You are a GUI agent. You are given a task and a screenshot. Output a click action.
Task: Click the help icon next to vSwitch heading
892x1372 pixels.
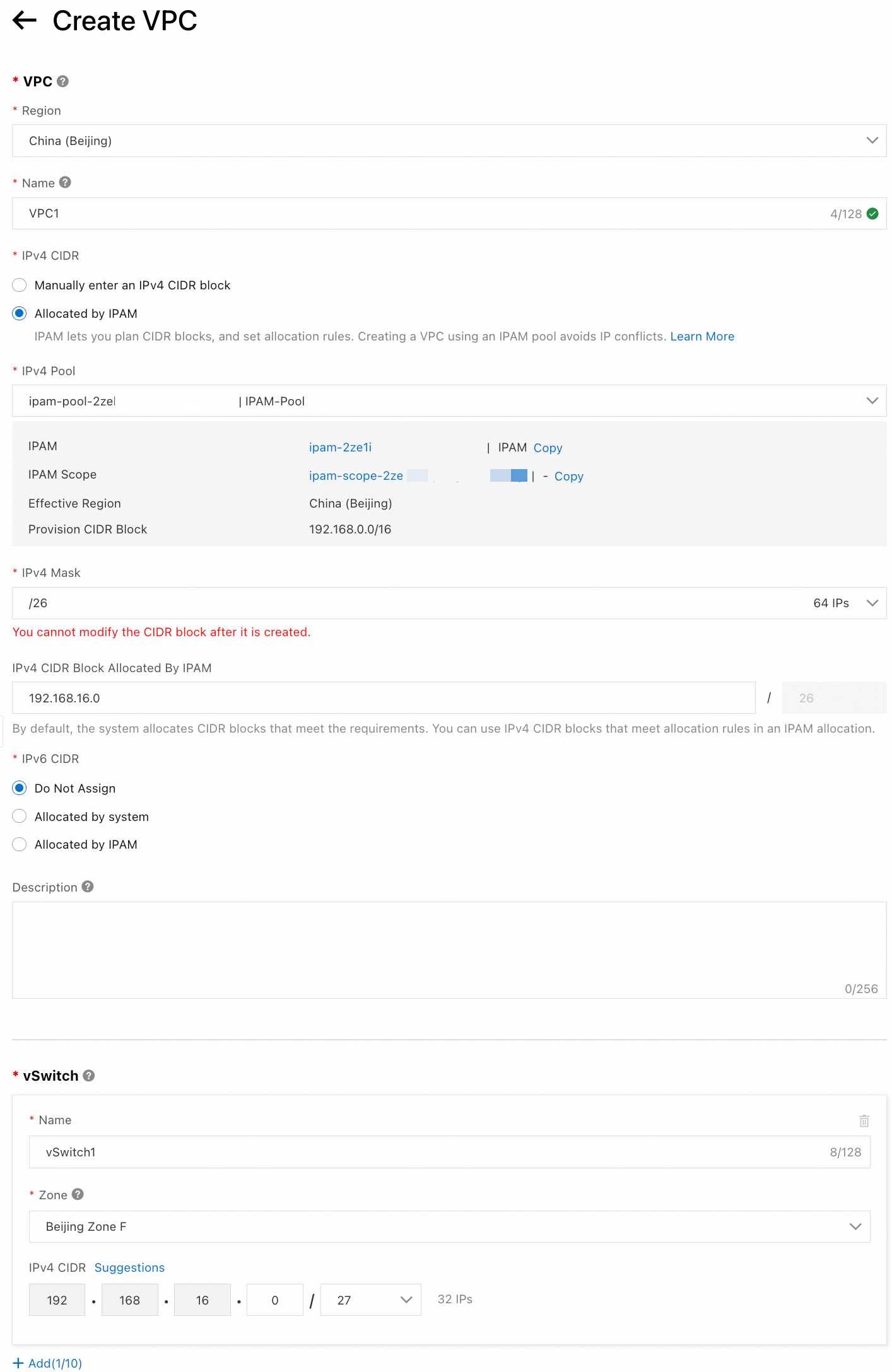89,1076
